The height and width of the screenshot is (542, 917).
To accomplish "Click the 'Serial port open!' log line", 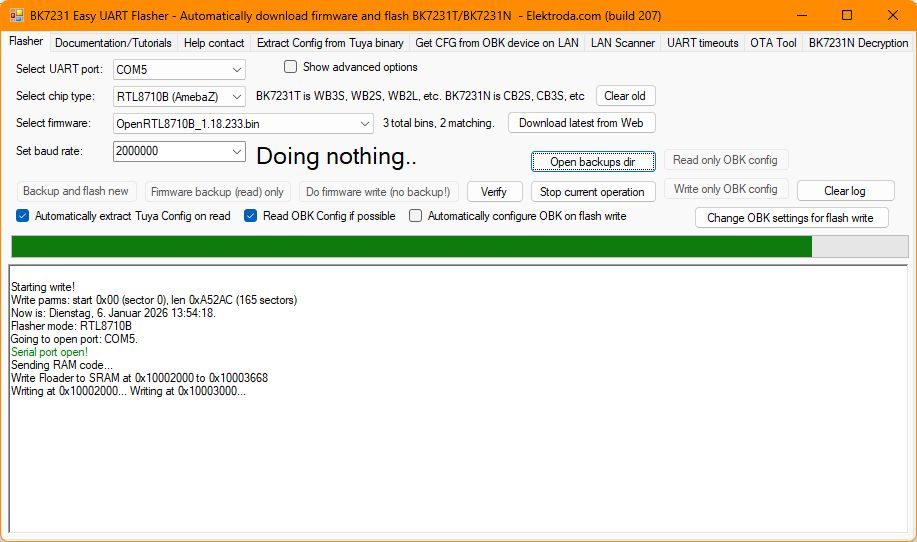I will coord(49,352).
